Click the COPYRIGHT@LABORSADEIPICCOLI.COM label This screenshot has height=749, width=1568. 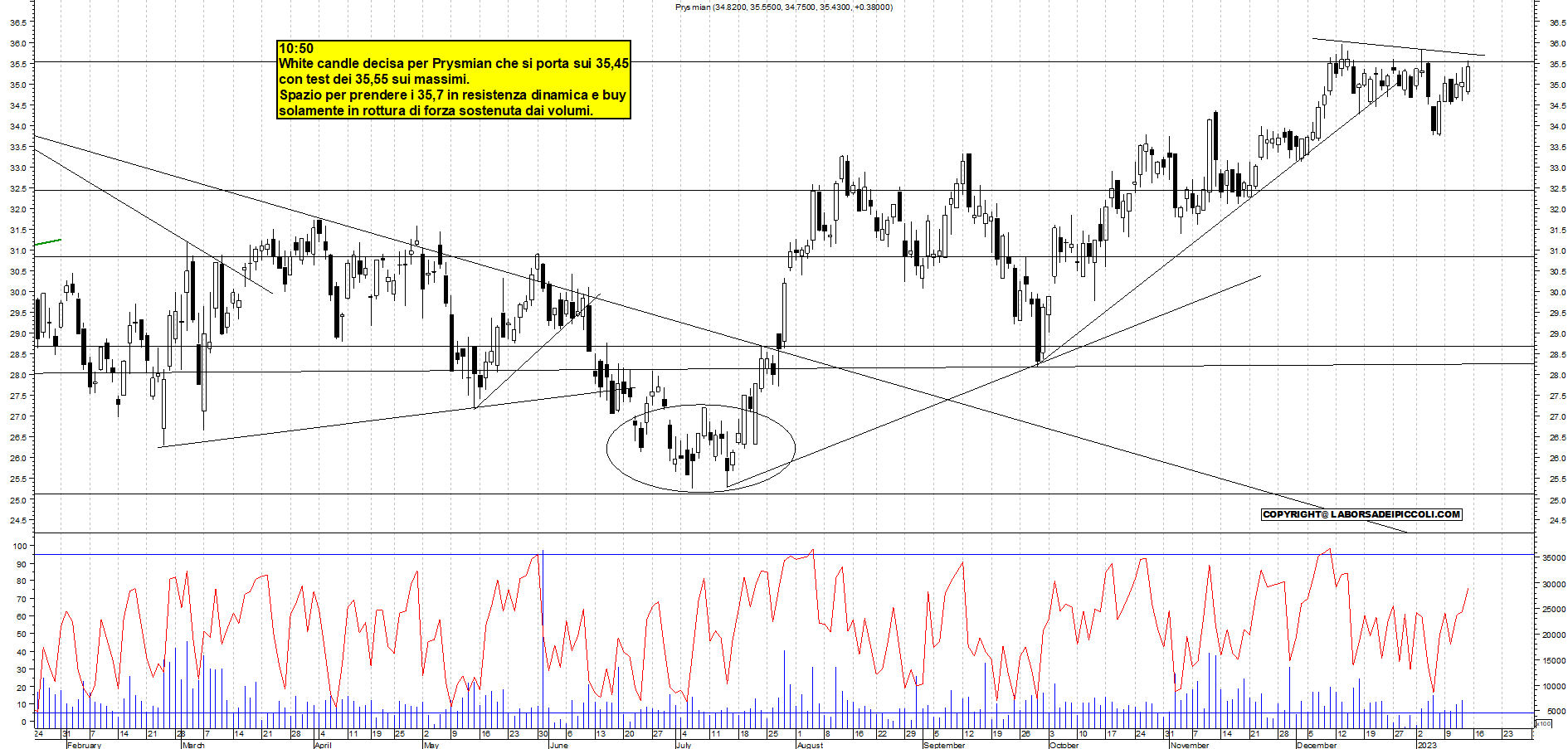tap(1361, 514)
